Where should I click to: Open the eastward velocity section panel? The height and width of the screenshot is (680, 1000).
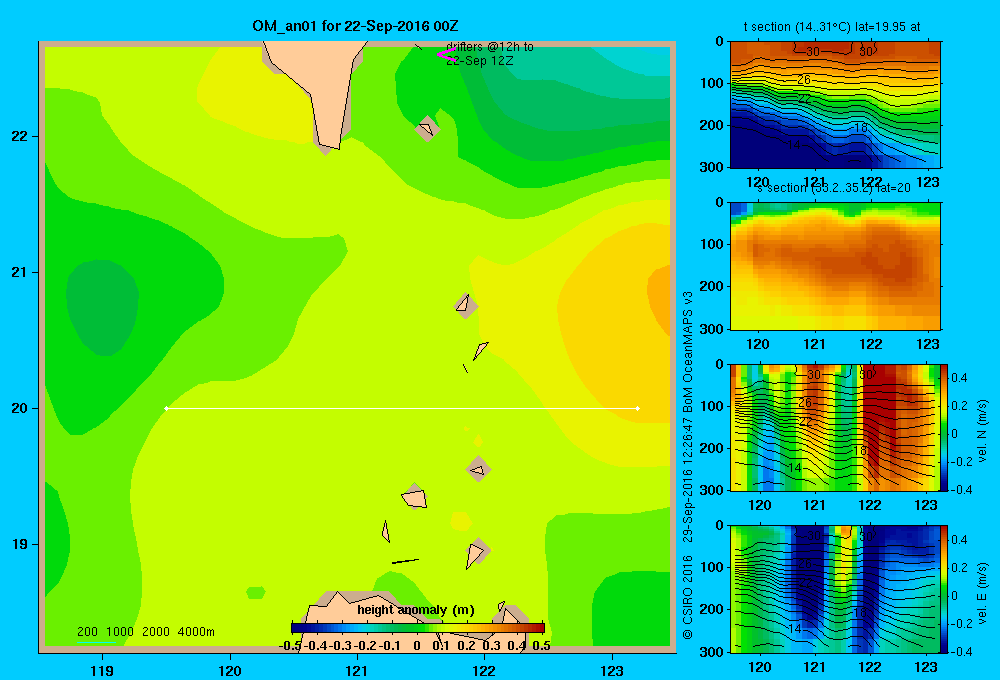point(835,589)
